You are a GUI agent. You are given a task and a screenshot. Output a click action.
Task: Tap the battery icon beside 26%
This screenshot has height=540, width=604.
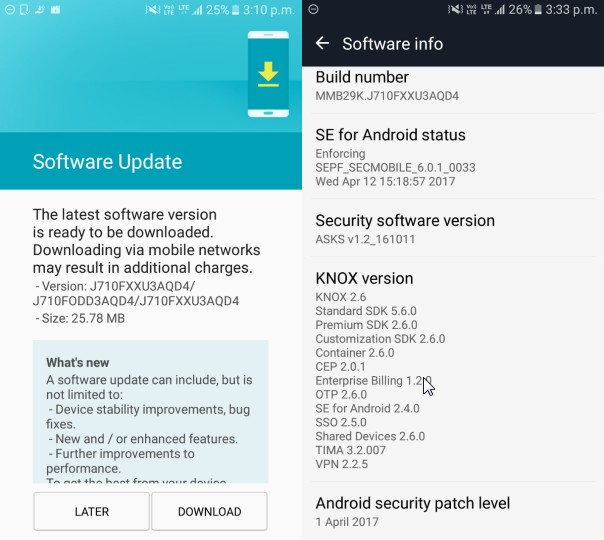pos(538,10)
